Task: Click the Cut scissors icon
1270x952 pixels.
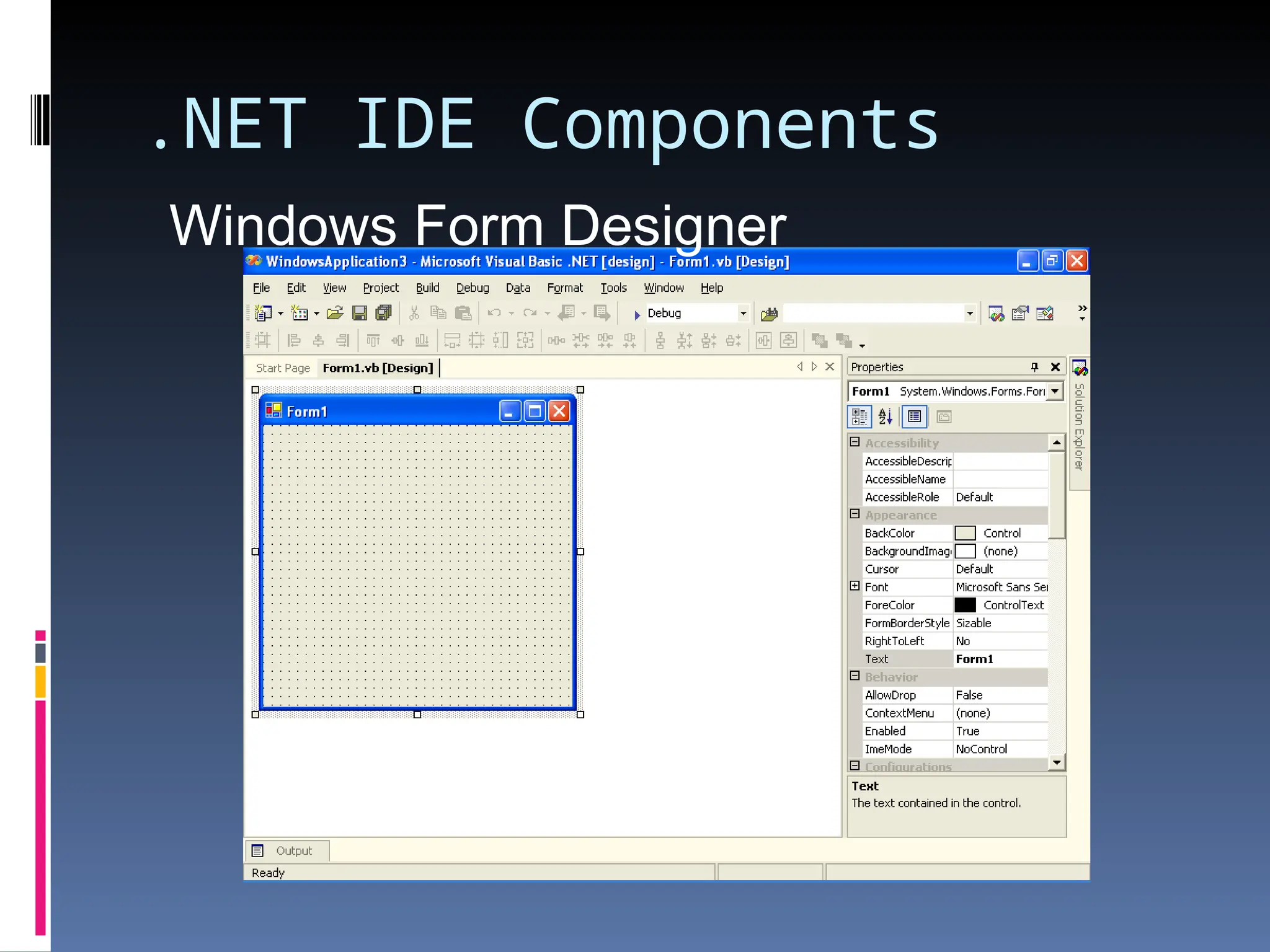Action: click(414, 314)
